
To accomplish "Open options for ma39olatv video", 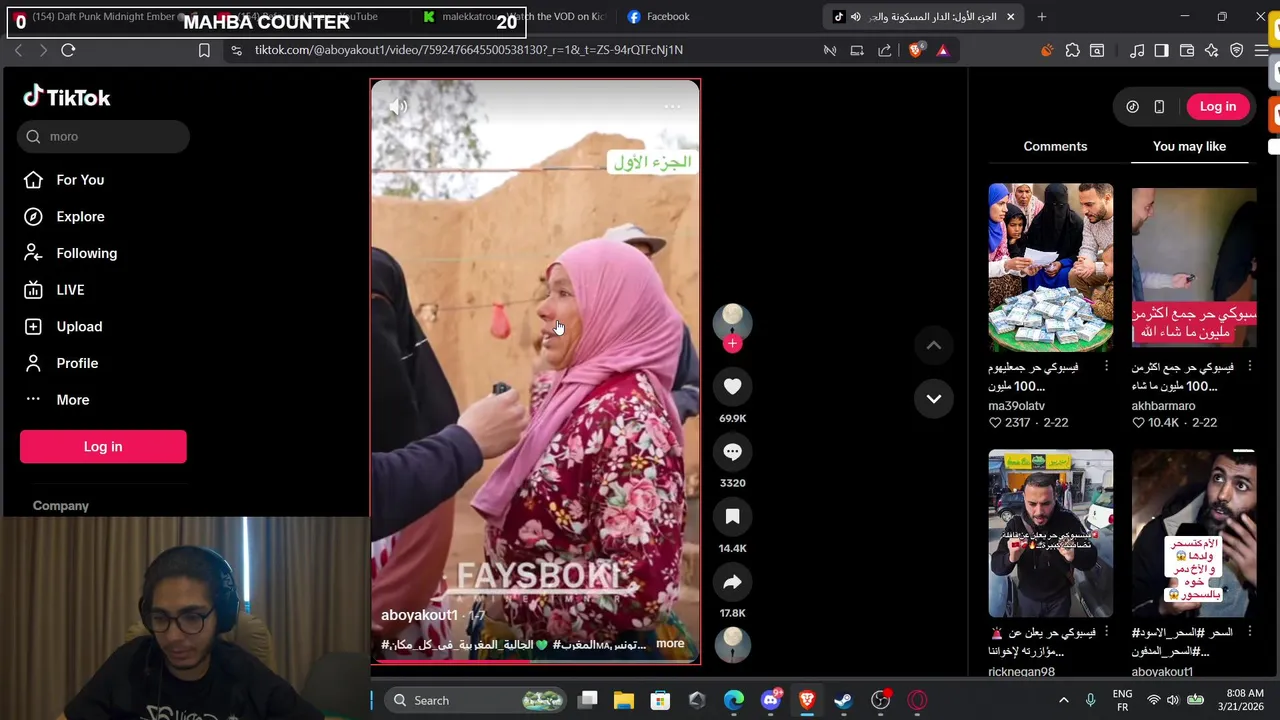I will pyautogui.click(x=1106, y=366).
